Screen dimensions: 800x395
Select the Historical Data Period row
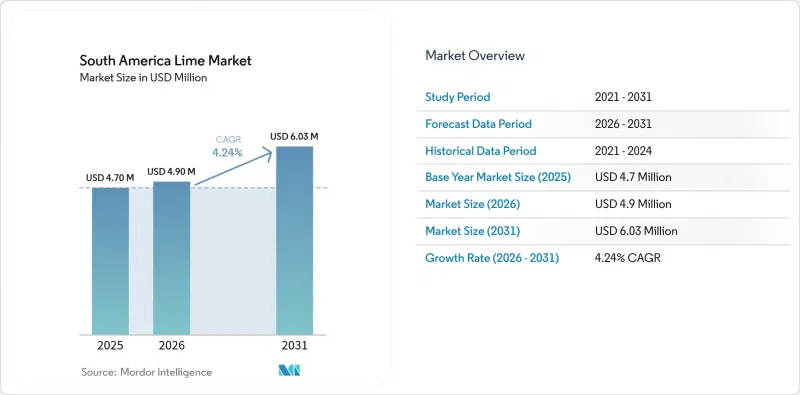pos(603,151)
